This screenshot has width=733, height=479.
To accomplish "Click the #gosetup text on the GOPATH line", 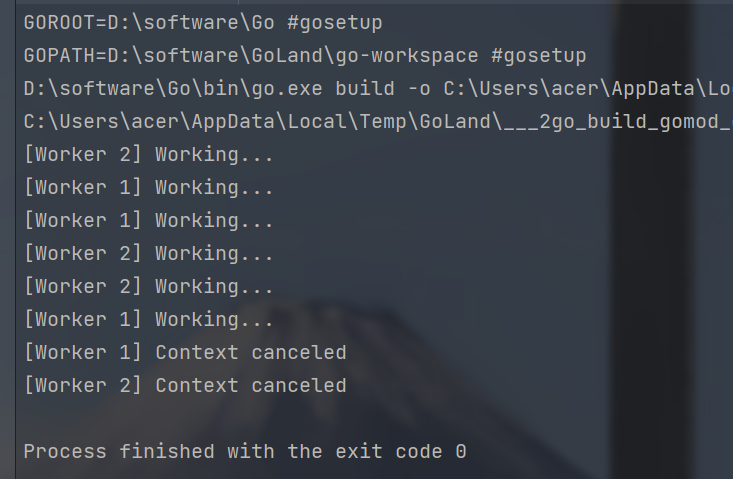I will [x=537, y=55].
